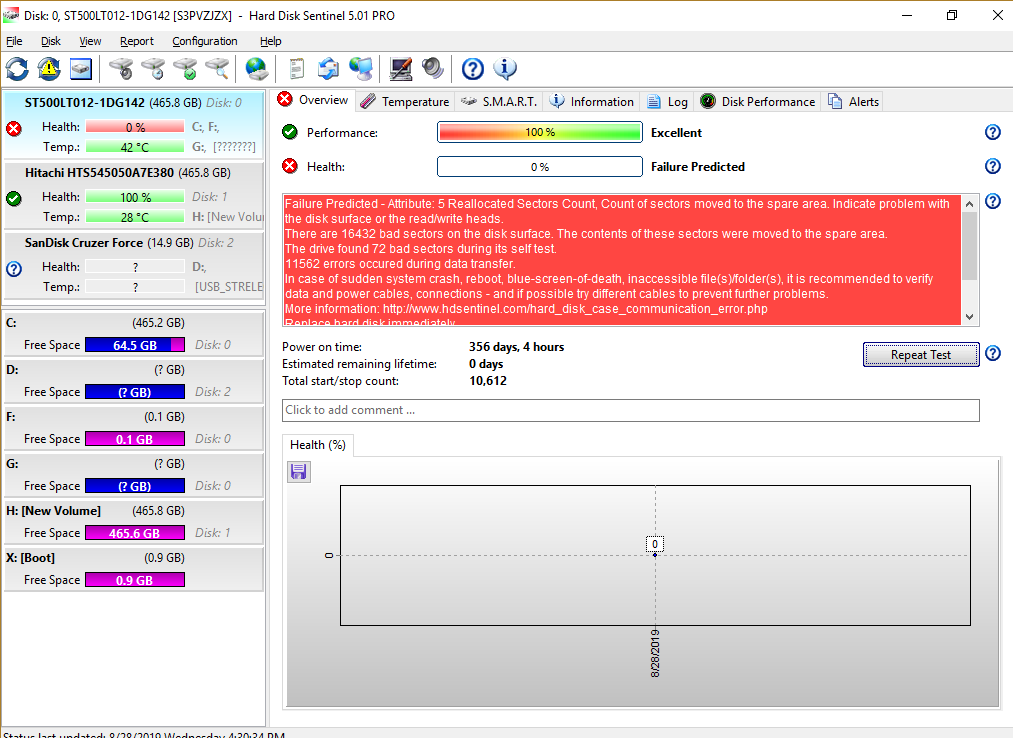Screen dimensions: 1013x738
Task: Click the globe and monitor network icon
Action: point(361,69)
